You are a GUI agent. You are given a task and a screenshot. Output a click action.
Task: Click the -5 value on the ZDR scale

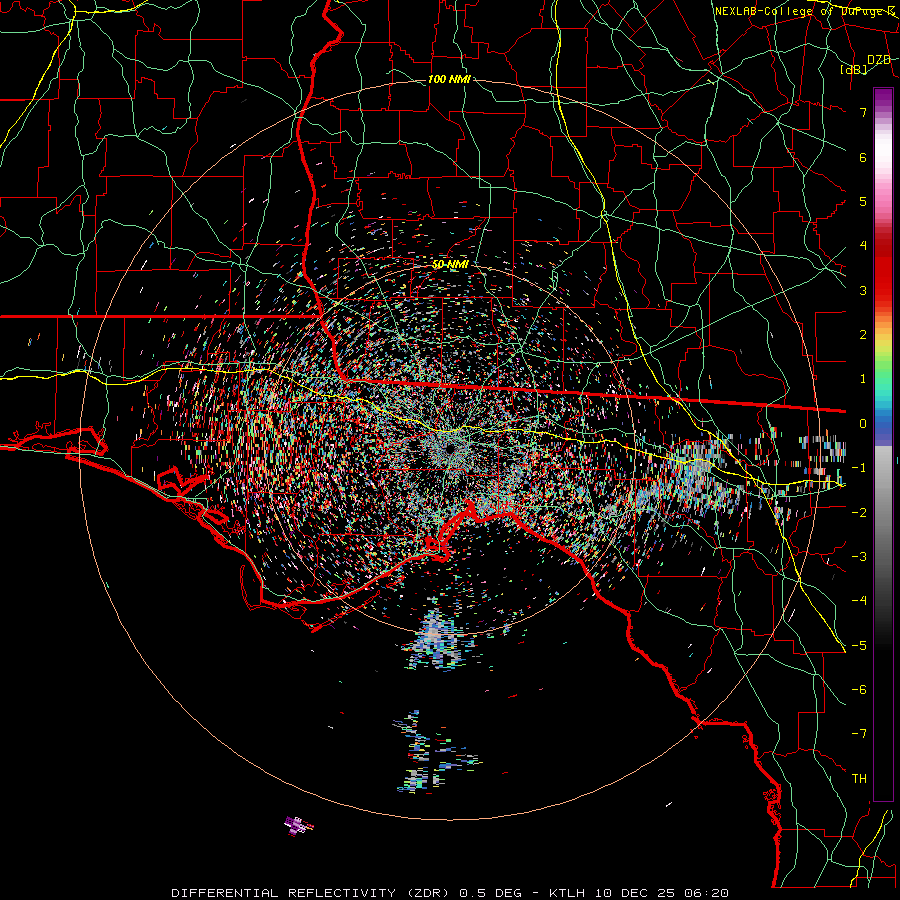coord(859,645)
